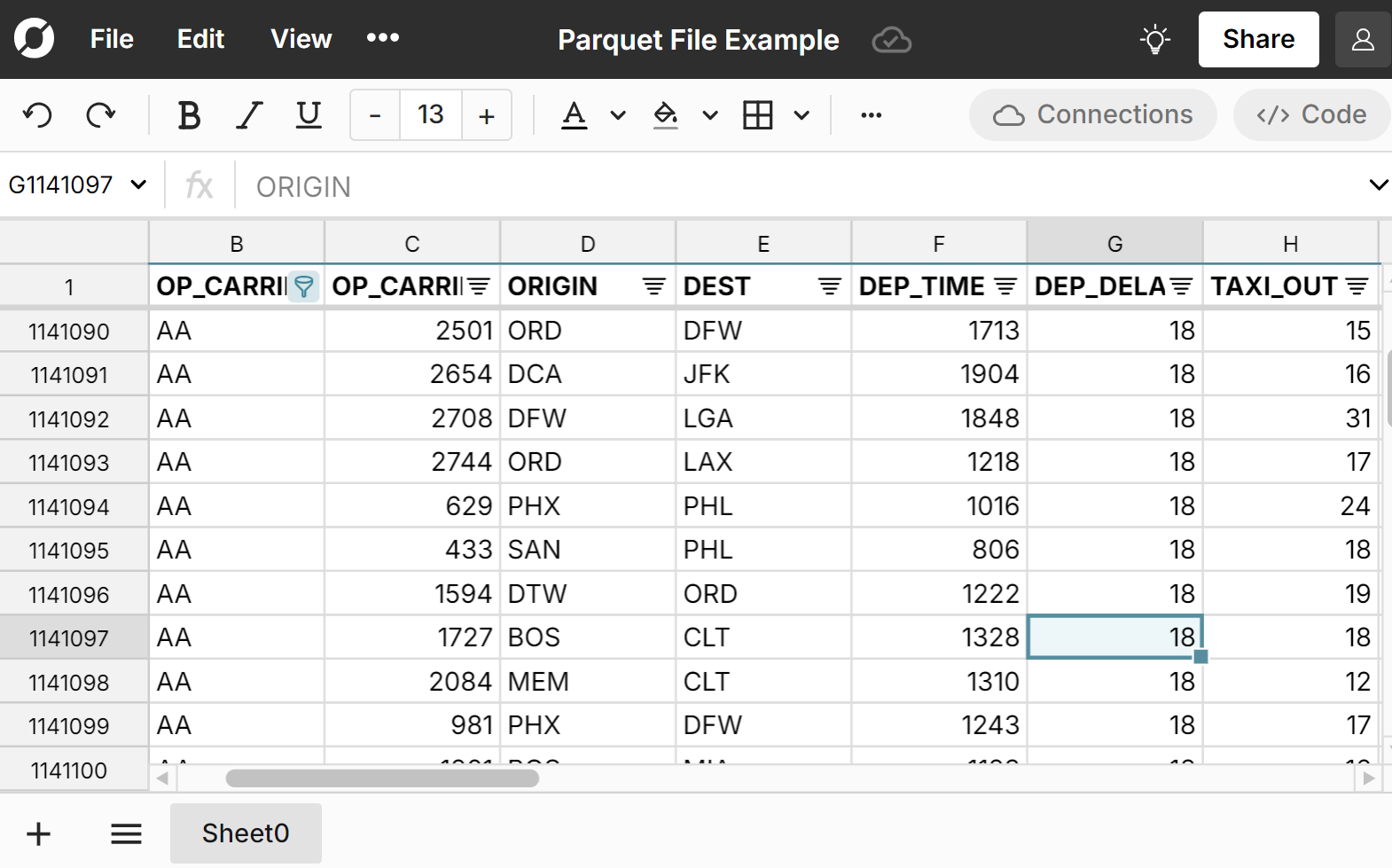
Task: Select the fill color paint bucket
Action: click(665, 115)
